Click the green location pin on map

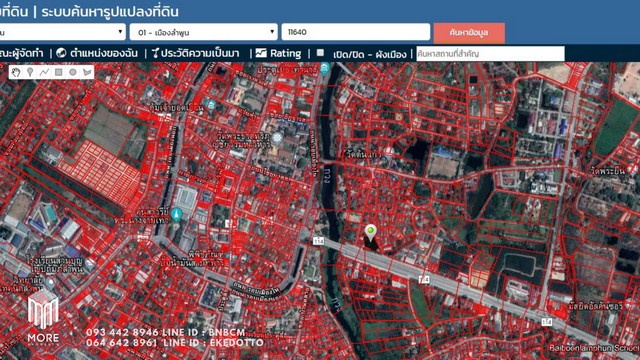click(x=370, y=232)
